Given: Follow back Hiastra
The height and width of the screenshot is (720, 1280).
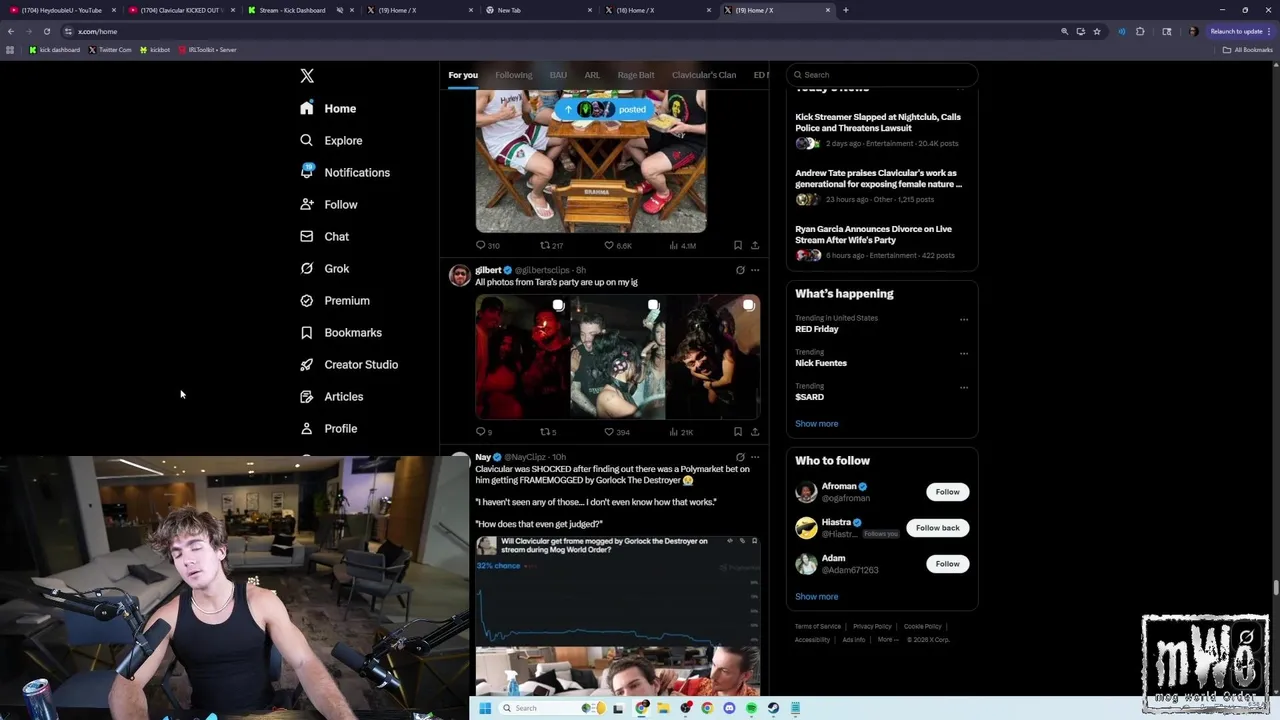Looking at the screenshot, I should 937,528.
